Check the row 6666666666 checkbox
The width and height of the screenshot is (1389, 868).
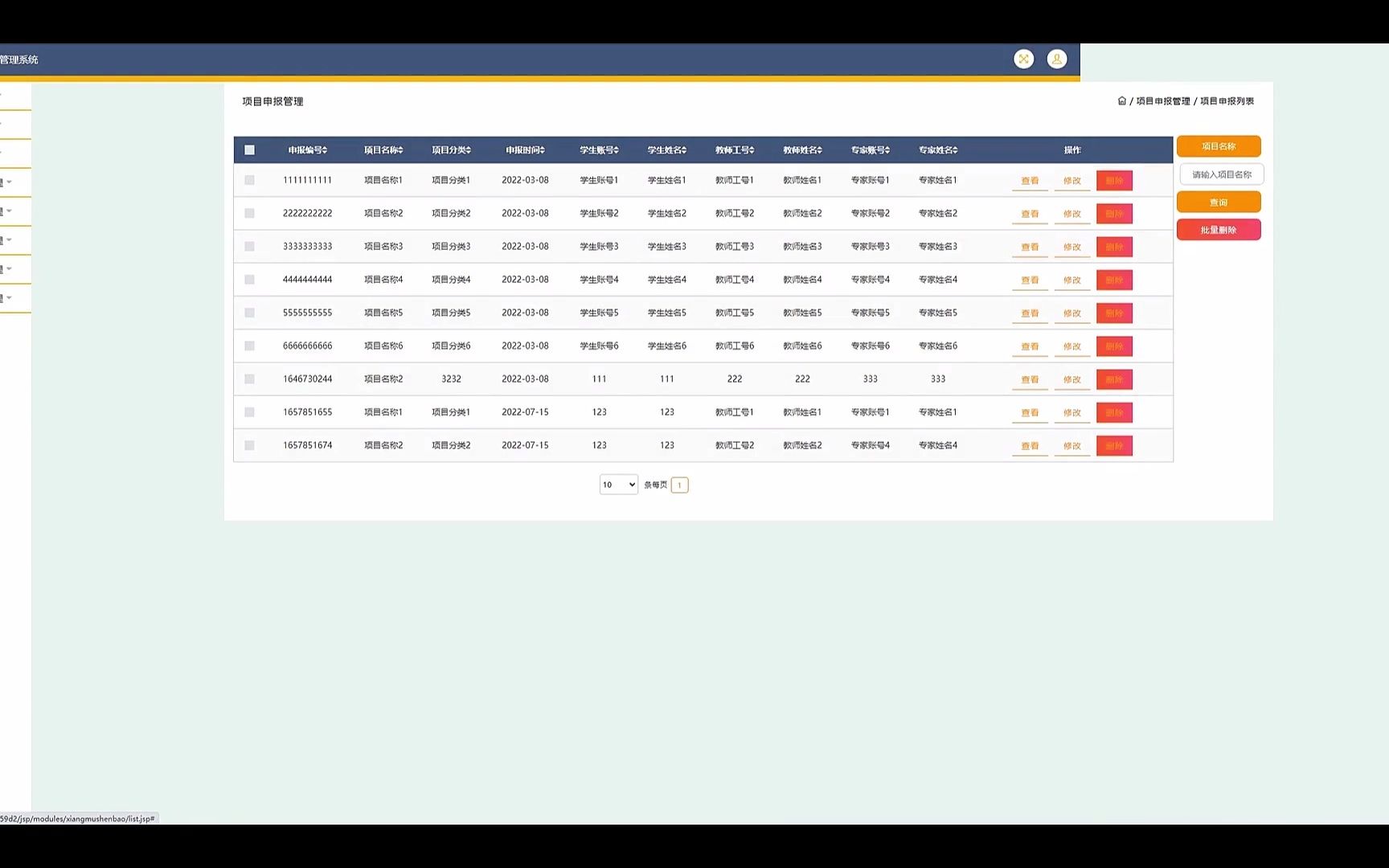click(249, 346)
